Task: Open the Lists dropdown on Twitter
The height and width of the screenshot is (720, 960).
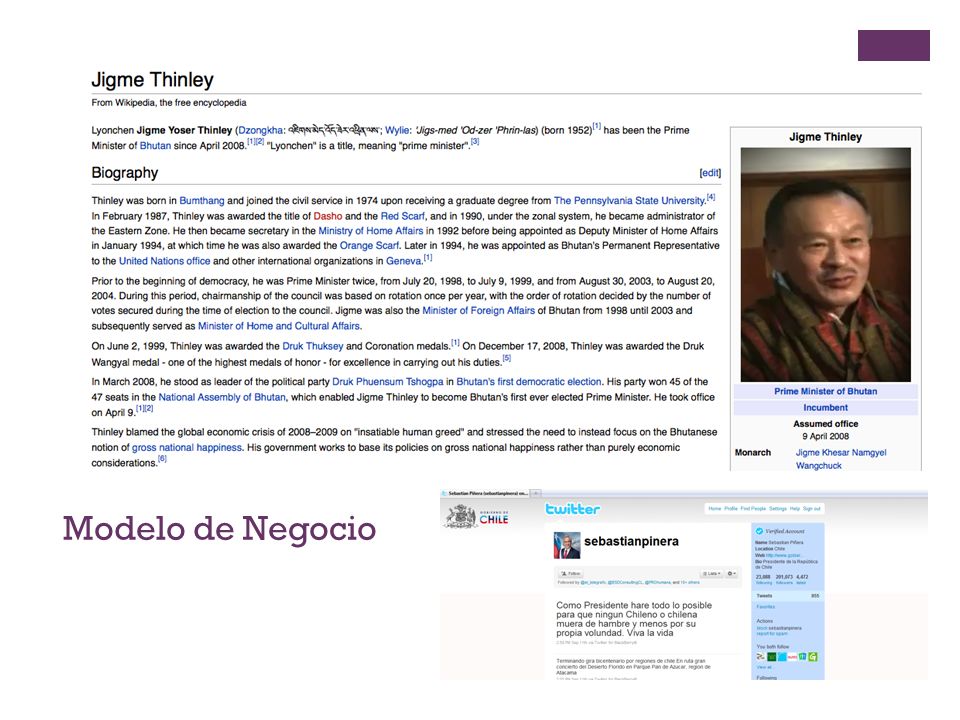Action: [x=711, y=574]
